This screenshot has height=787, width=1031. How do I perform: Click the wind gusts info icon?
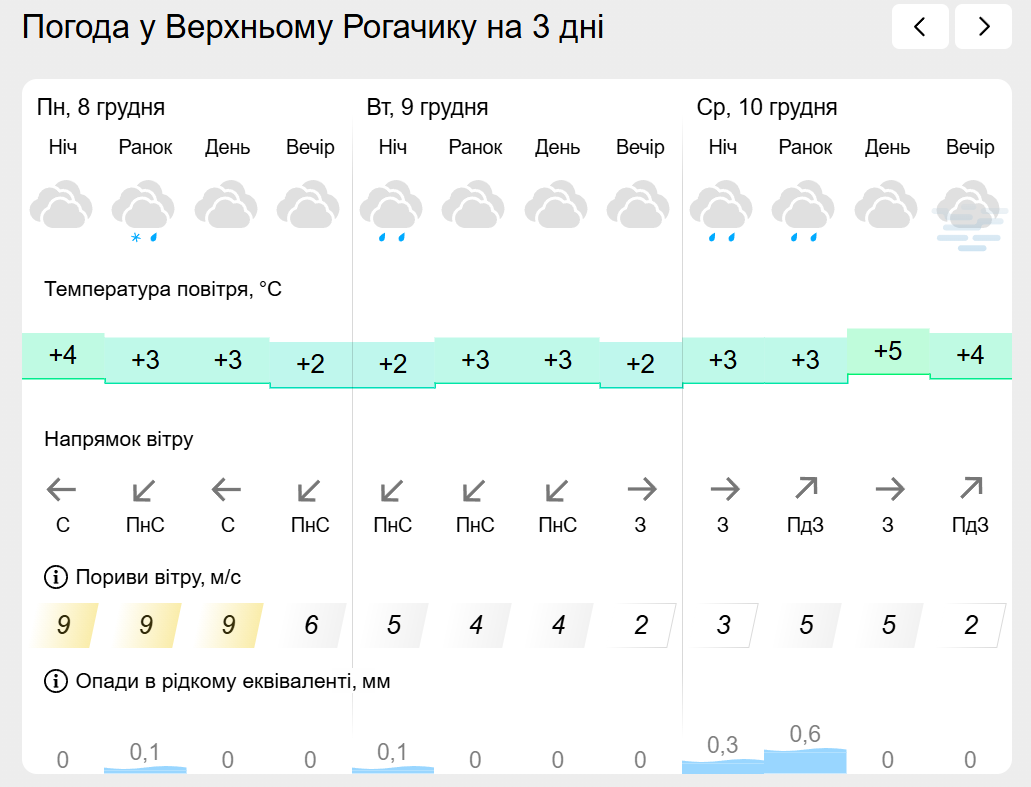pyautogui.click(x=54, y=577)
